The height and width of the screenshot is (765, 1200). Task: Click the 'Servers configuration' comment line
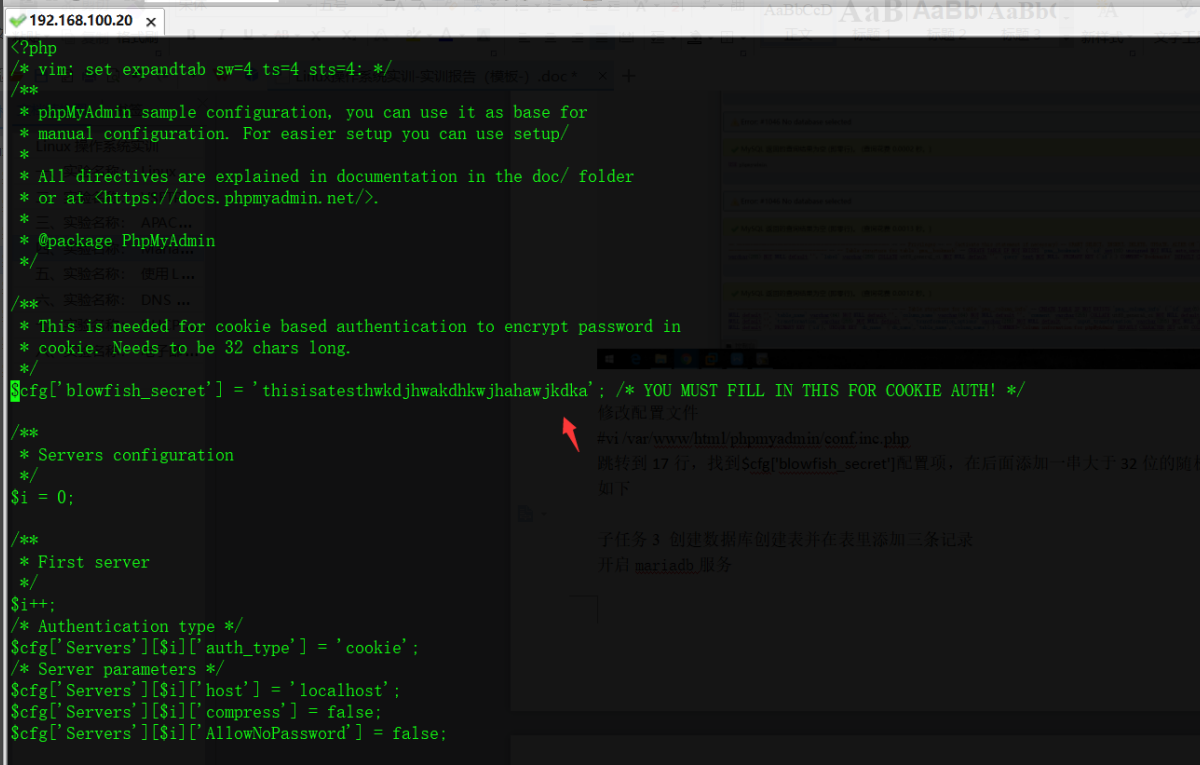click(126, 455)
